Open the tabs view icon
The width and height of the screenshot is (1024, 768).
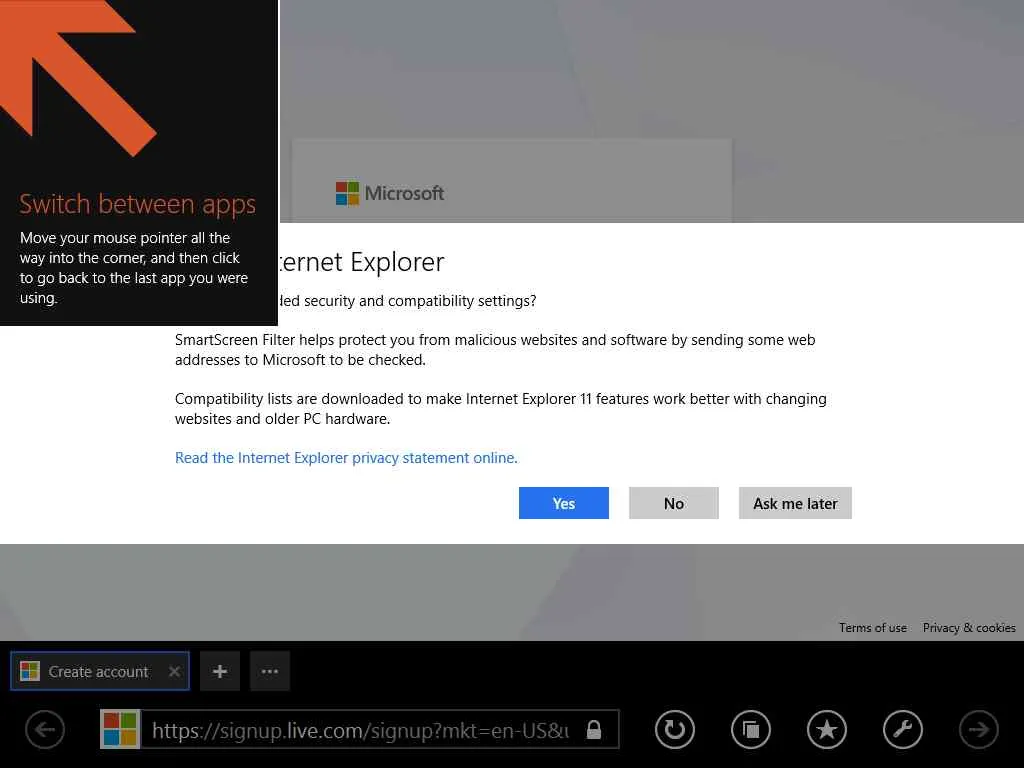point(751,729)
